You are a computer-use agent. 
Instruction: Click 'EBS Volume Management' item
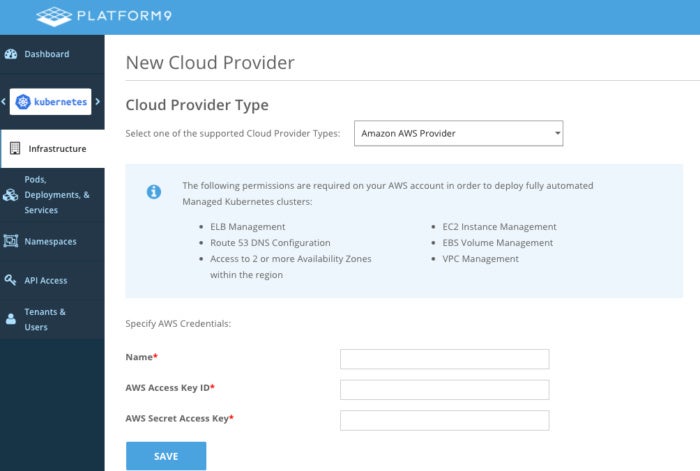(x=498, y=243)
